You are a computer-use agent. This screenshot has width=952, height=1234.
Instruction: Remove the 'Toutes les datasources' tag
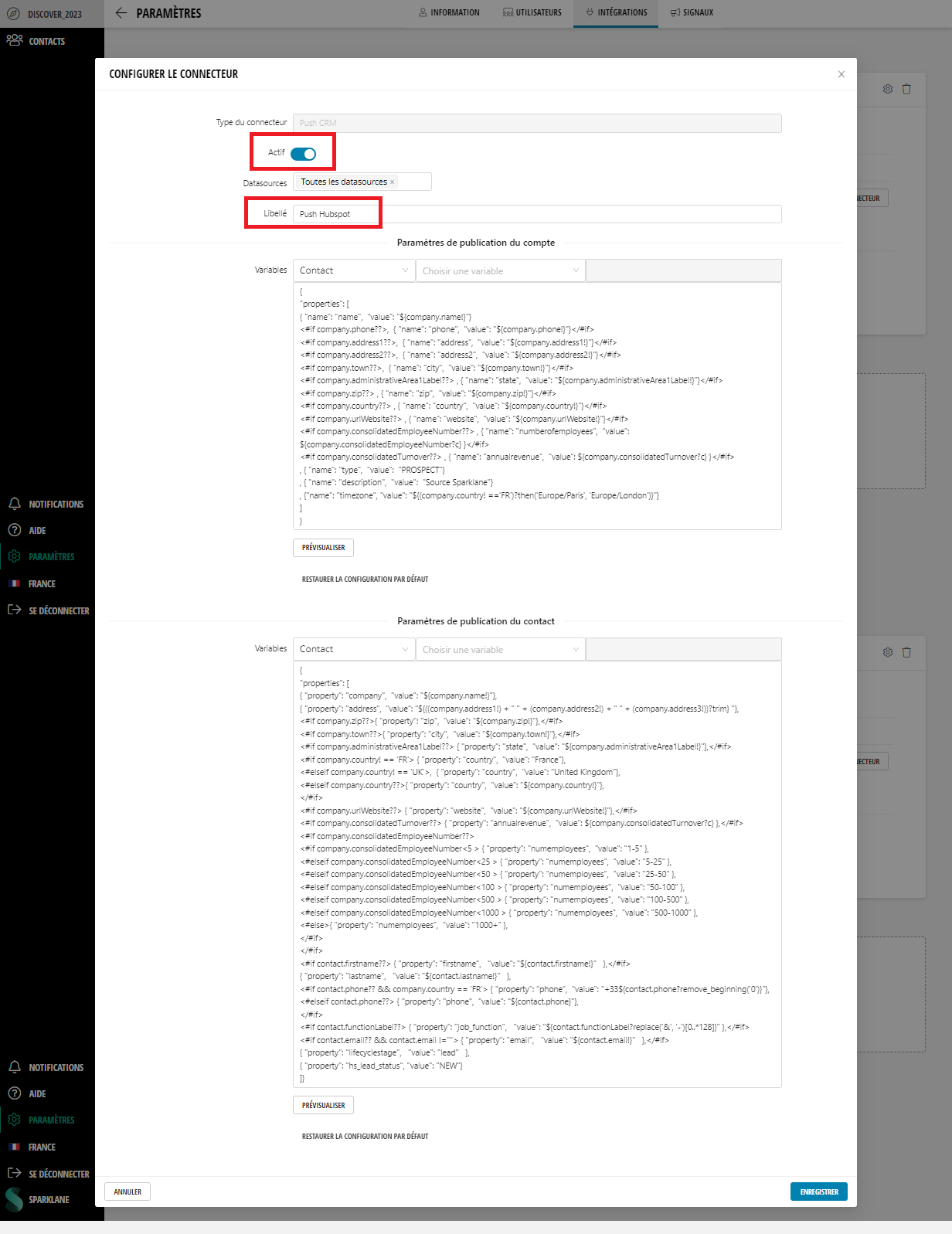tap(392, 182)
